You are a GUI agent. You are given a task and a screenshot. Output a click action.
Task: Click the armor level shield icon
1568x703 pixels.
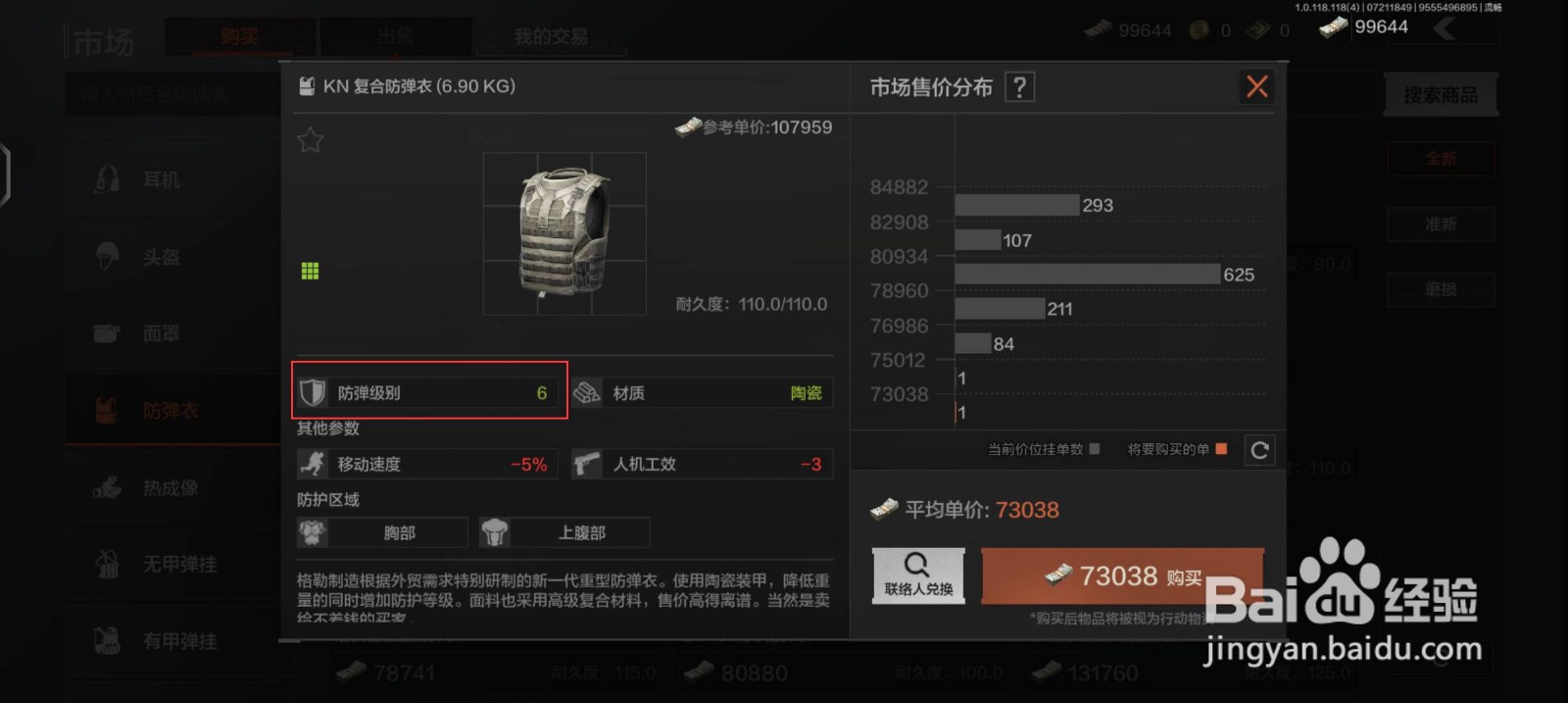313,392
